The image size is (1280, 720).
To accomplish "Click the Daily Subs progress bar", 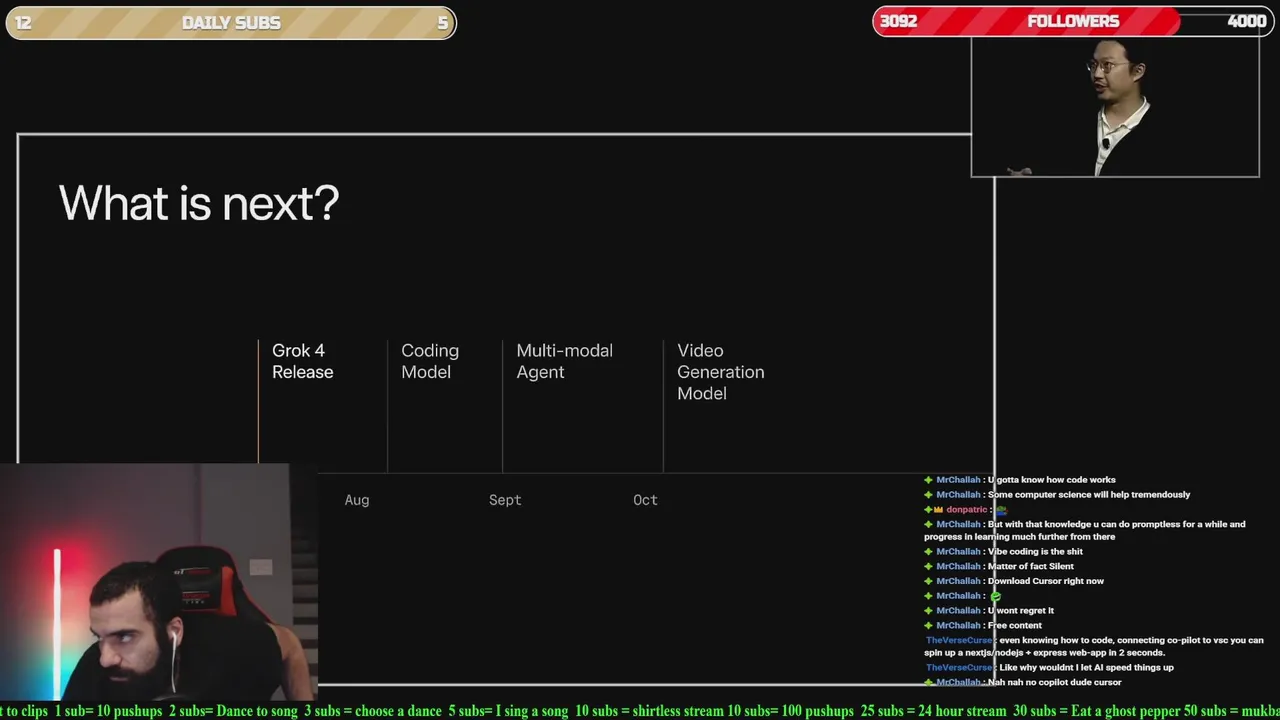I will coord(231,23).
